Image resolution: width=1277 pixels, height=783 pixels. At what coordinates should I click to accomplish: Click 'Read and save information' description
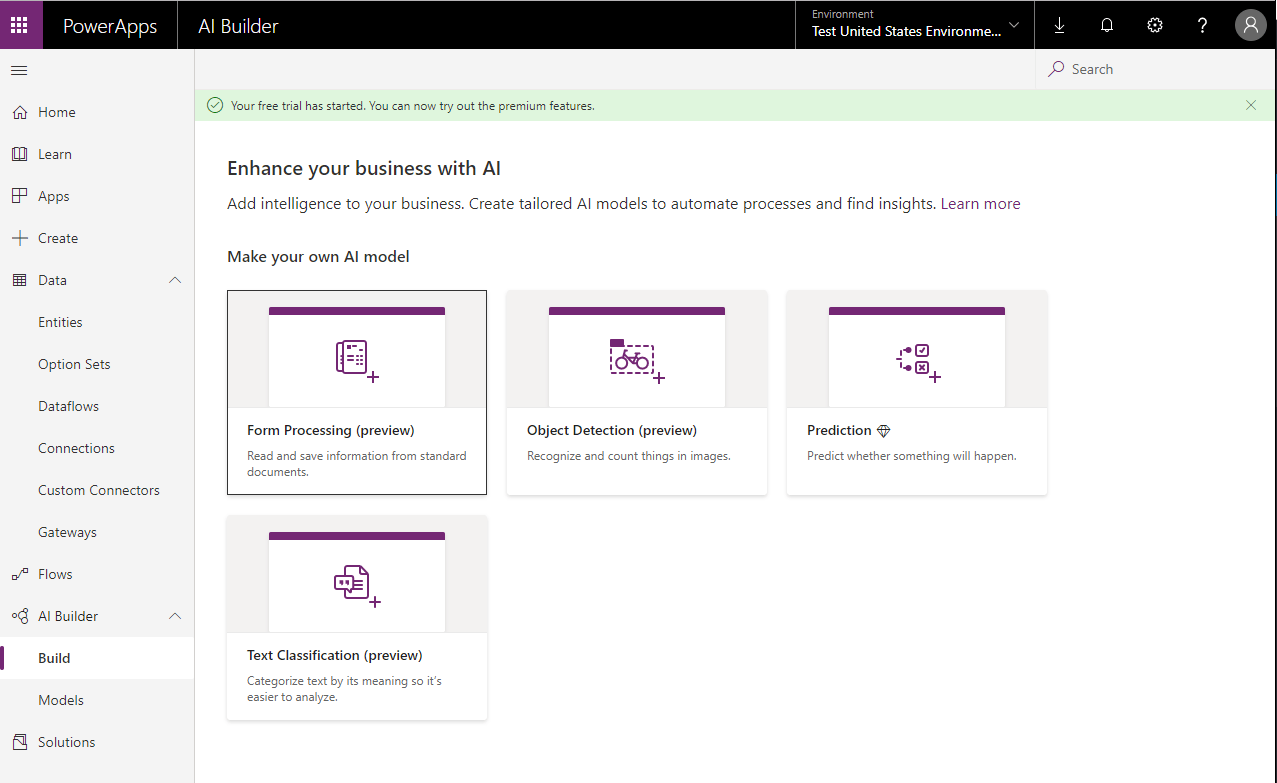tap(357, 464)
